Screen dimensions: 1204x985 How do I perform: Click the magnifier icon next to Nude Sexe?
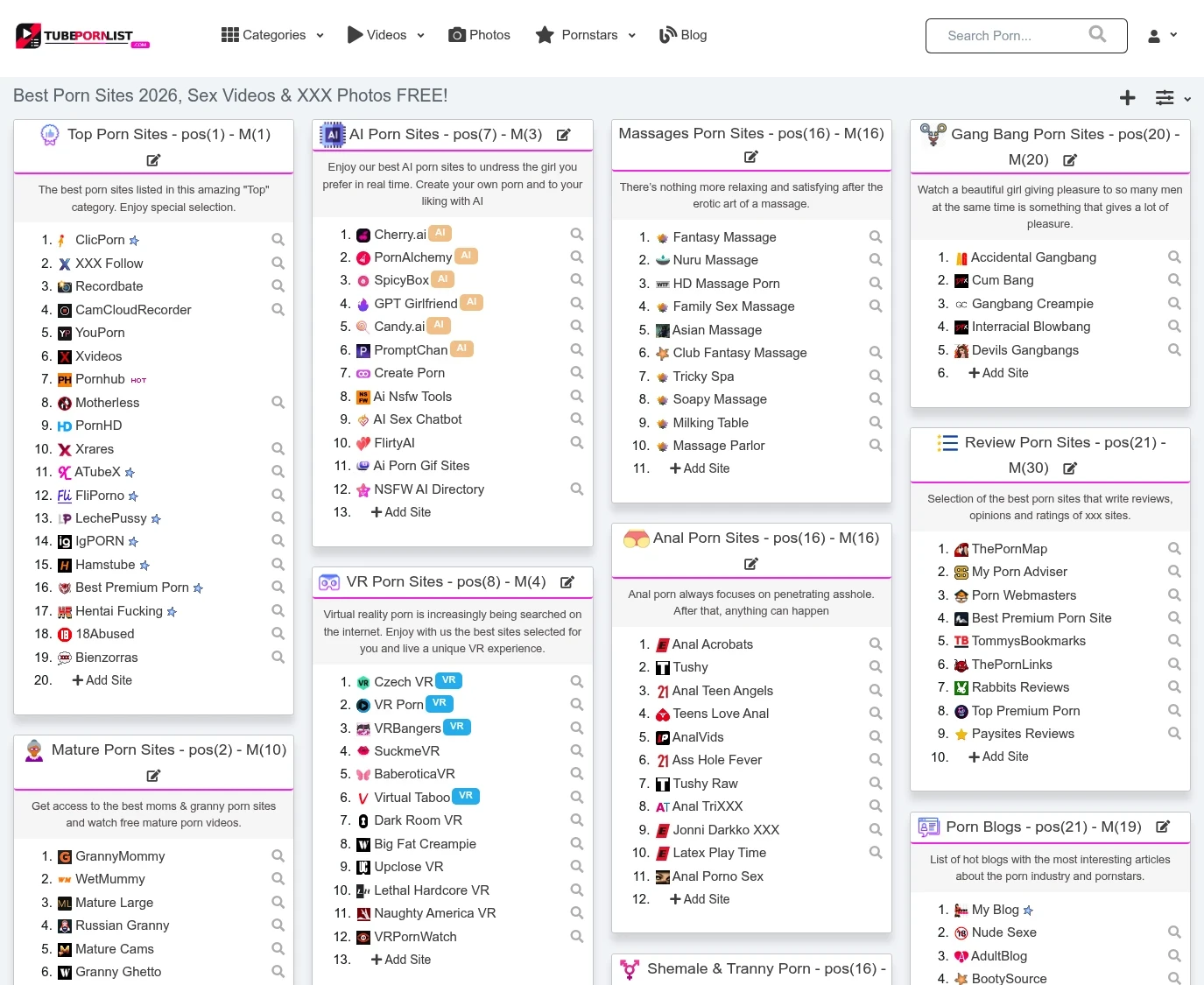click(1174, 932)
